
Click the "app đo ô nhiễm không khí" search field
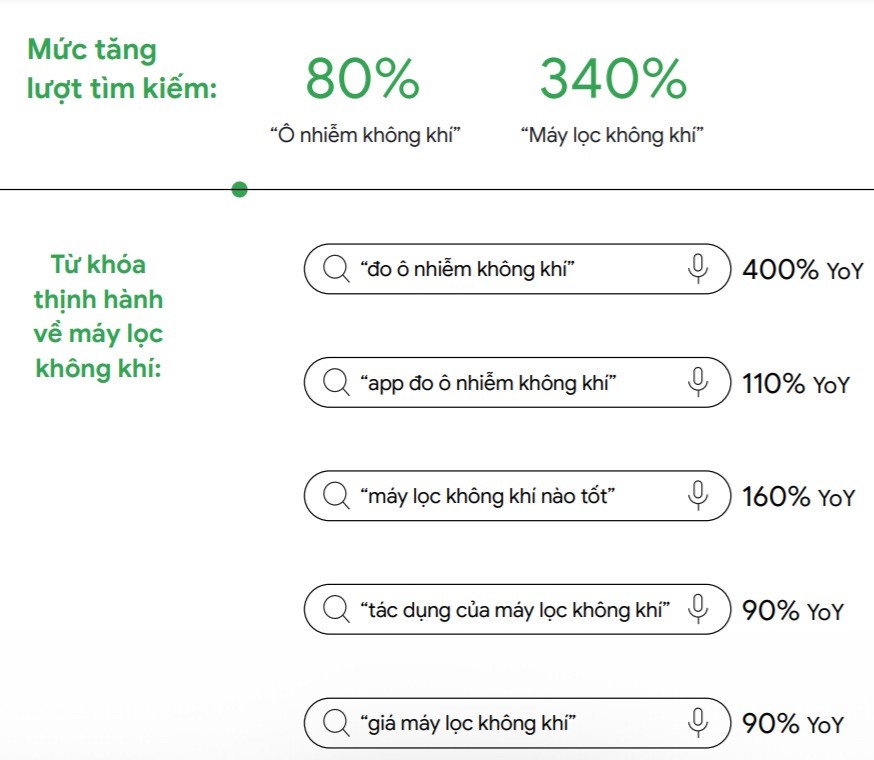[517, 383]
